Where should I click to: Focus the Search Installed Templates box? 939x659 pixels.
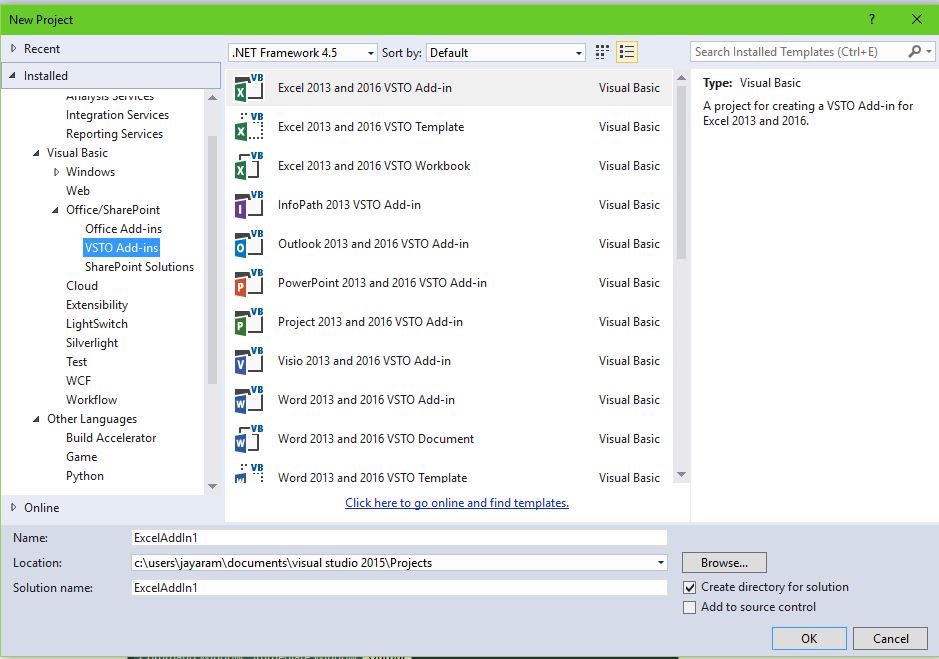point(799,52)
